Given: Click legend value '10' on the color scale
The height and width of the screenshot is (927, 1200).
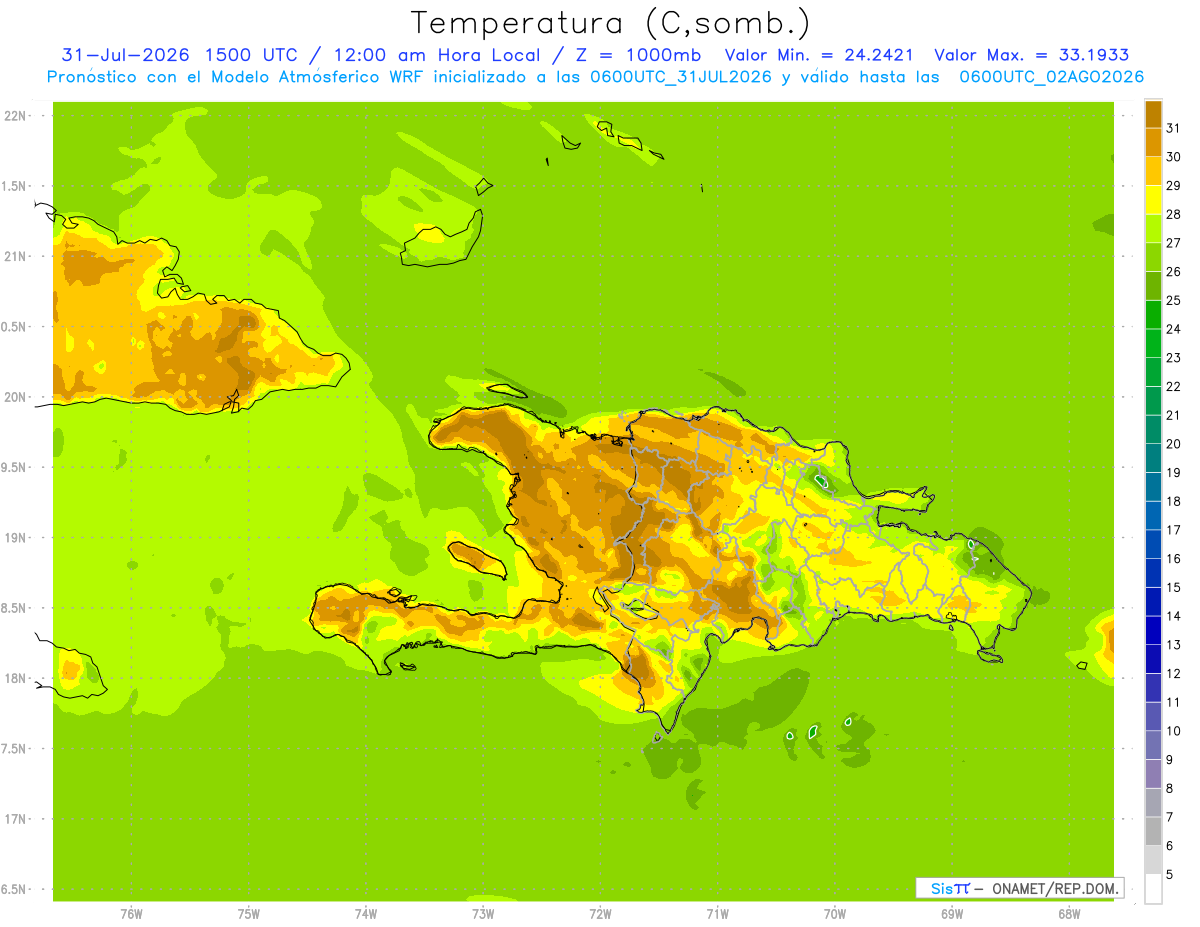Looking at the screenshot, I should click(x=1173, y=731).
